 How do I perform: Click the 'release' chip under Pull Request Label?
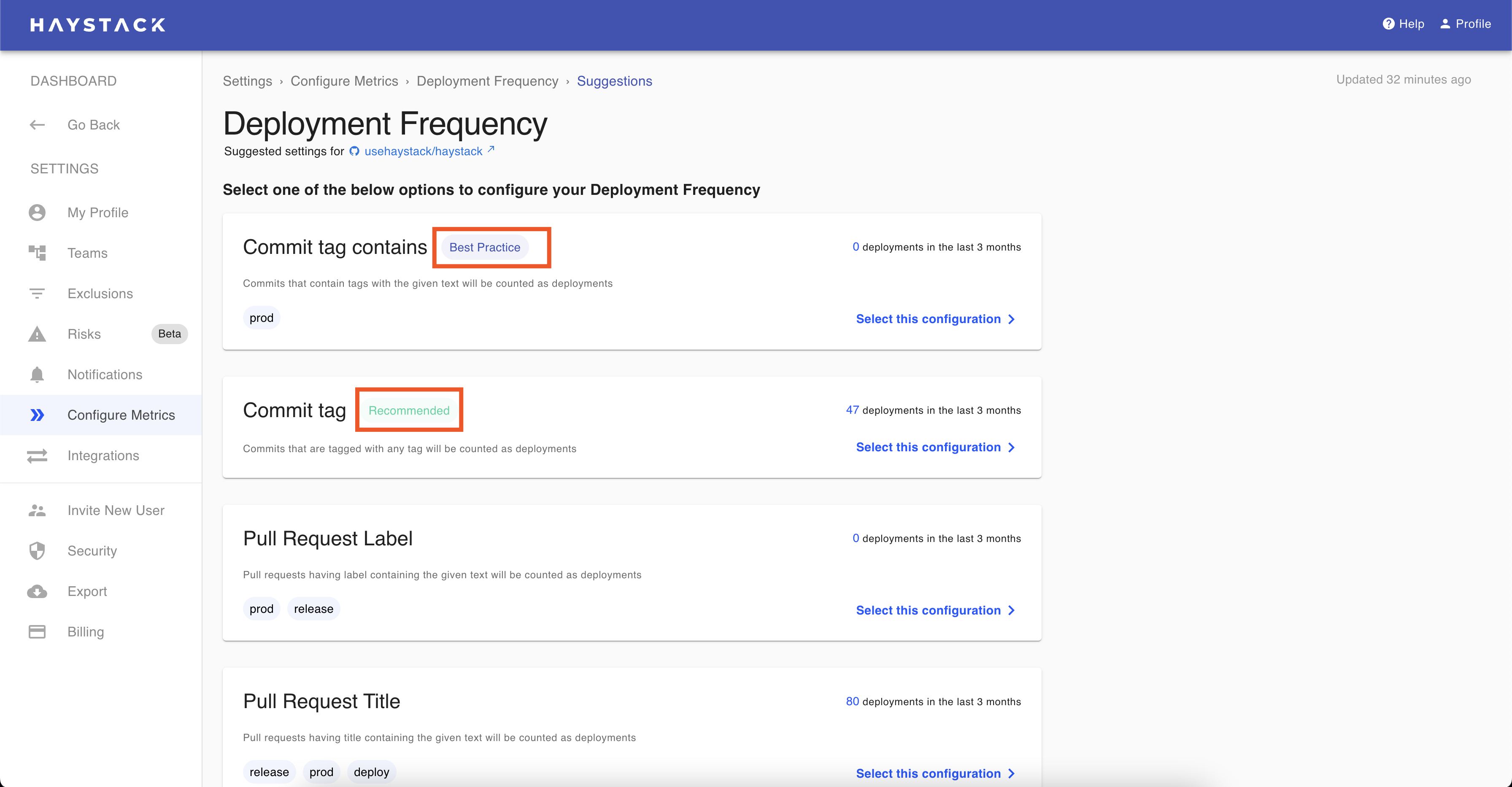313,609
